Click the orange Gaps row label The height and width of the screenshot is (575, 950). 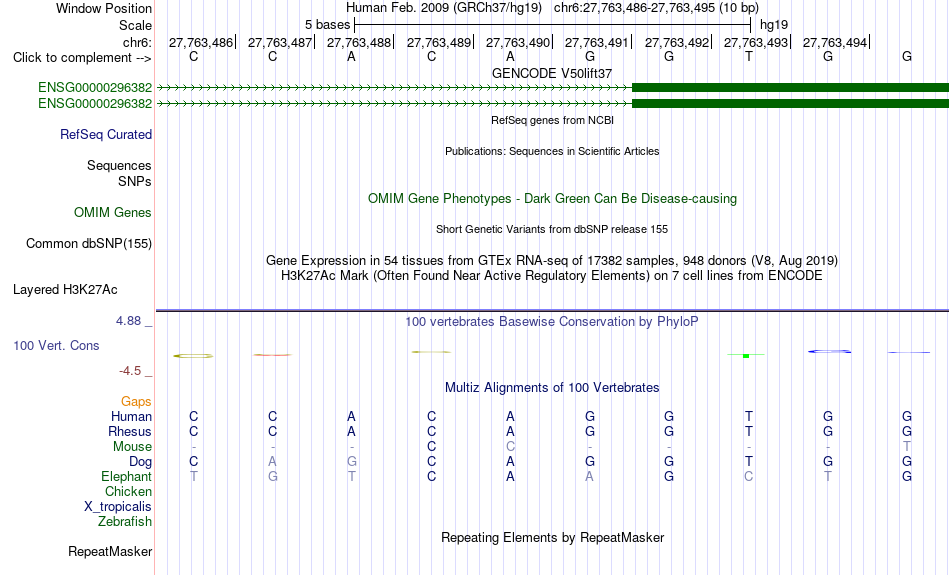(x=136, y=402)
